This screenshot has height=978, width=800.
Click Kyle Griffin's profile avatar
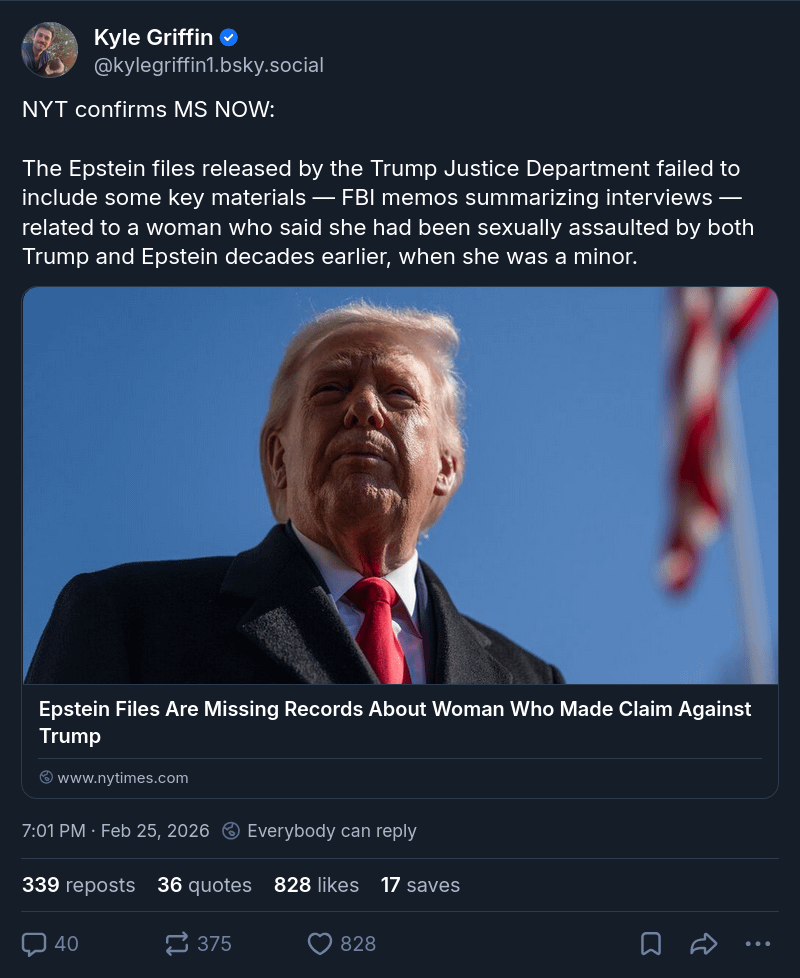[x=50, y=50]
